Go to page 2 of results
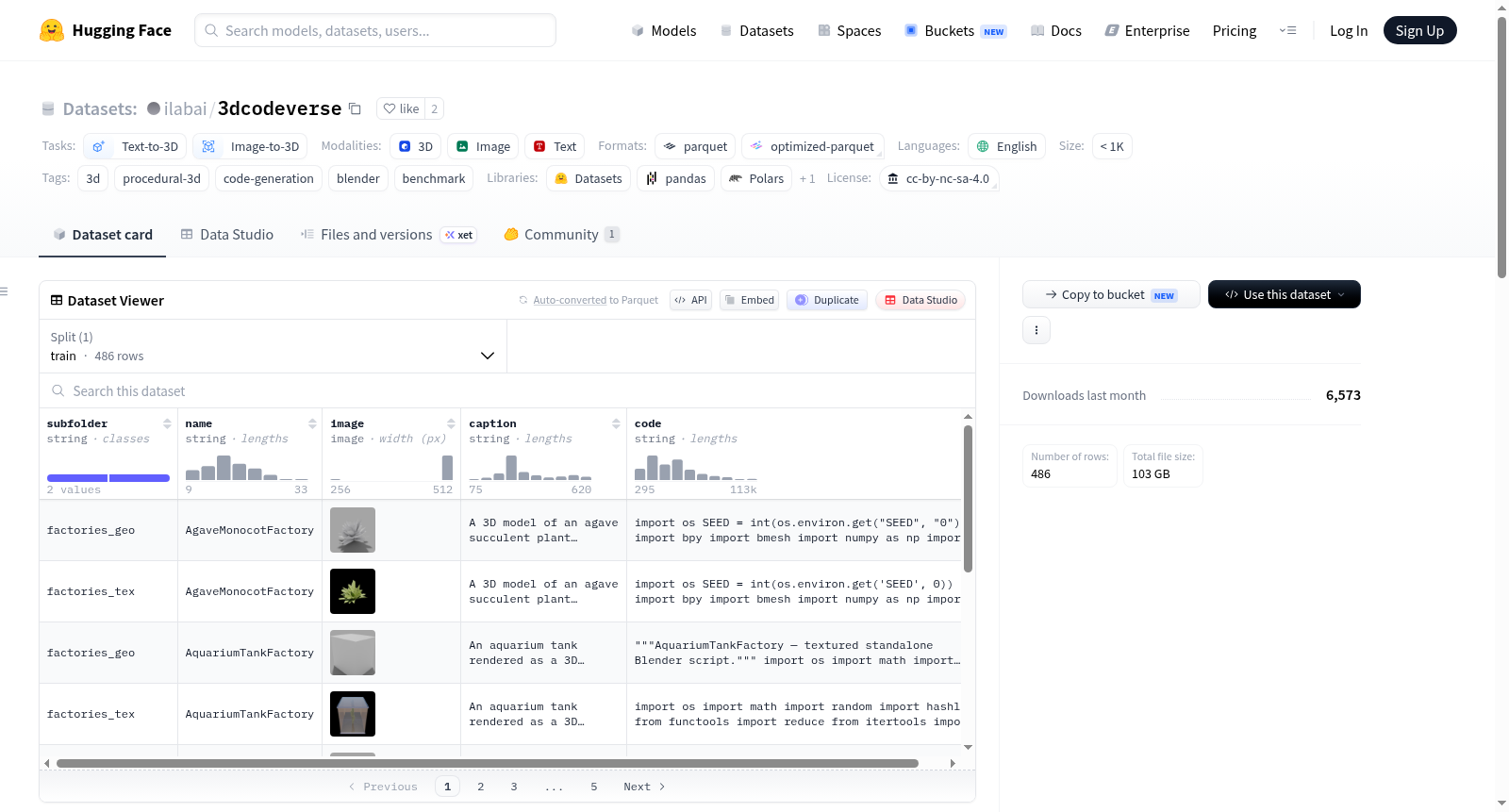Screen dimensions: 1509x812 pos(480,787)
